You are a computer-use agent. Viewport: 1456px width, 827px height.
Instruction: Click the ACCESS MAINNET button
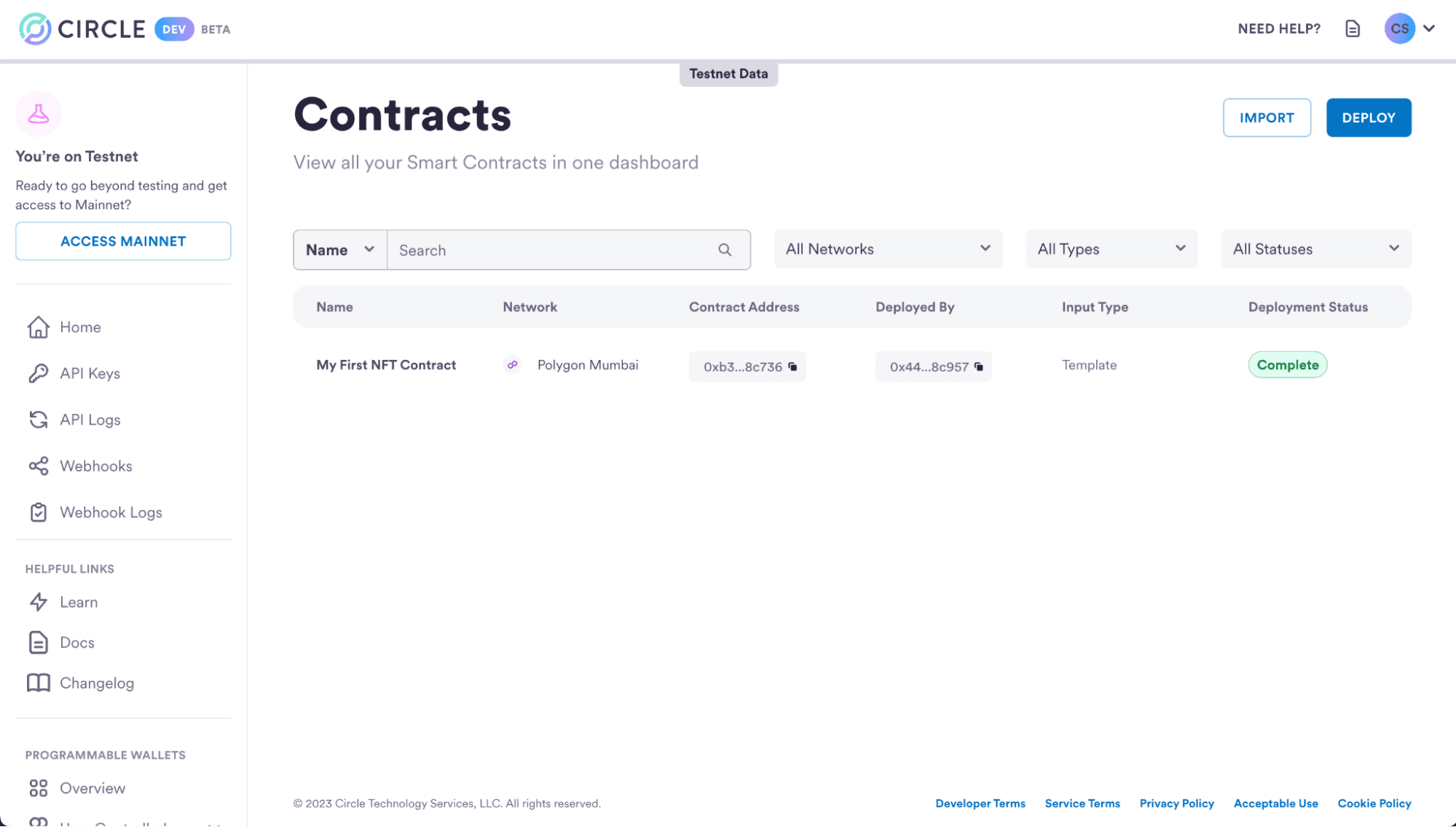pos(123,241)
